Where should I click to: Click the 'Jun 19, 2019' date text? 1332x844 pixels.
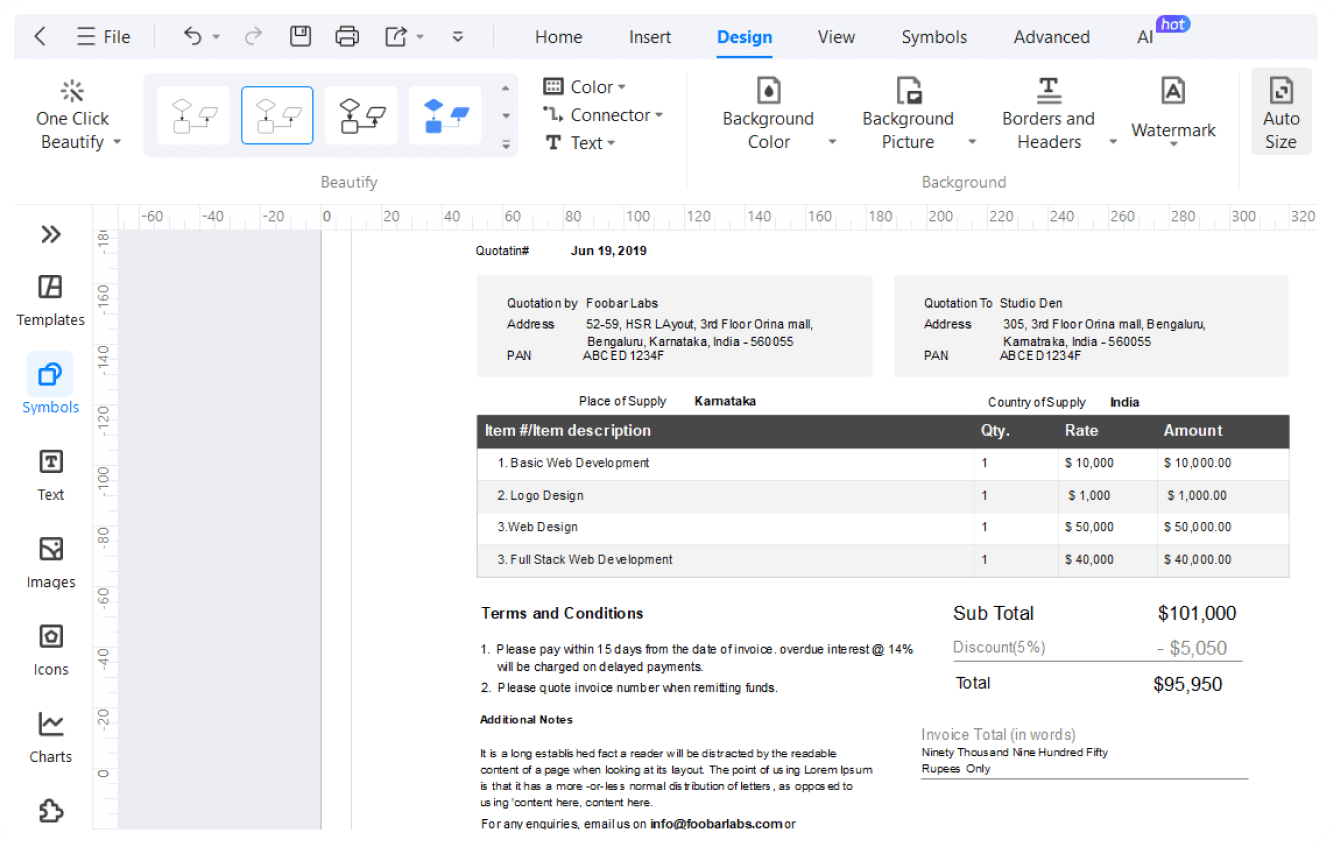(609, 251)
